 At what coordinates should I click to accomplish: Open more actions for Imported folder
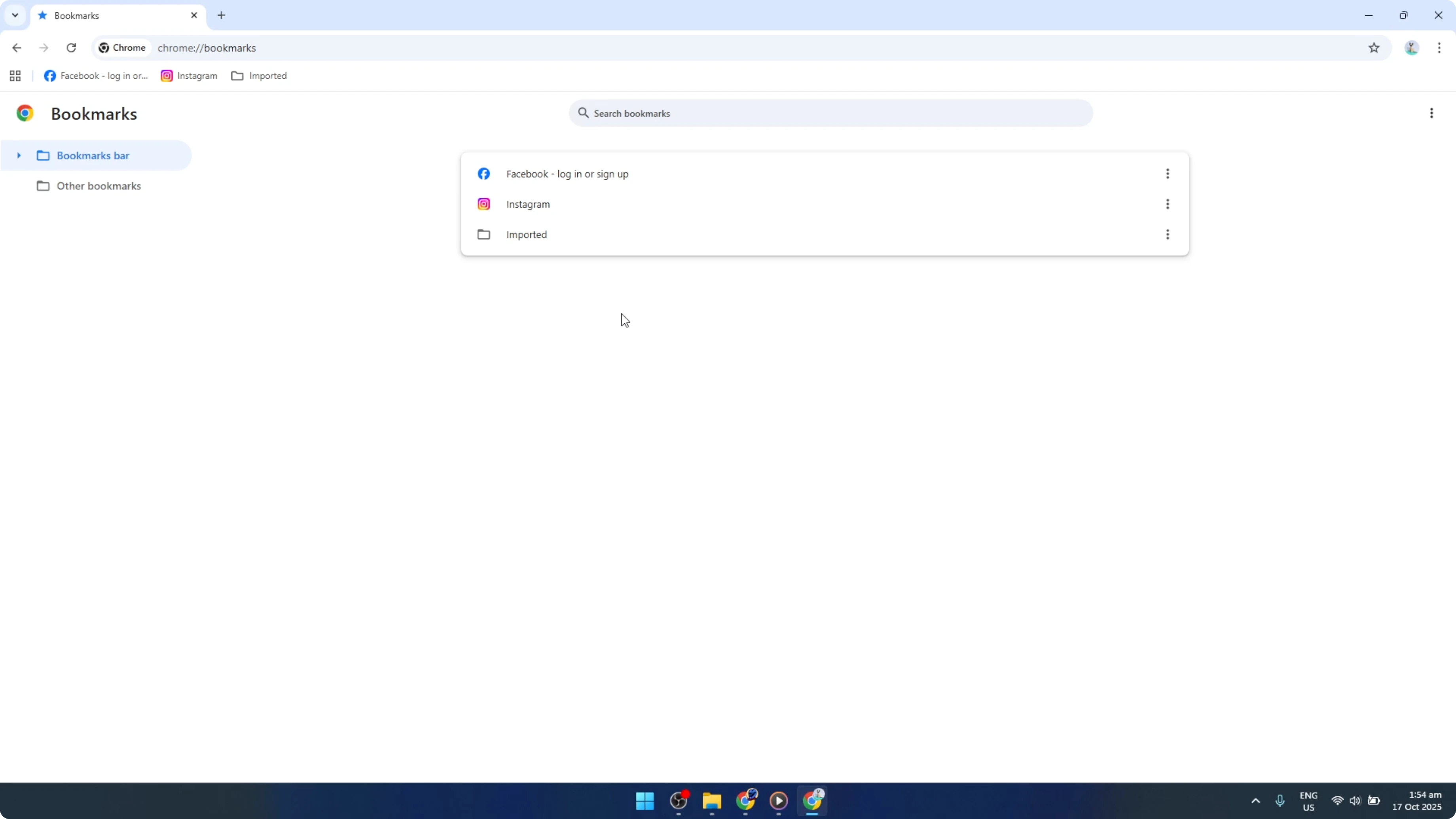(1167, 235)
